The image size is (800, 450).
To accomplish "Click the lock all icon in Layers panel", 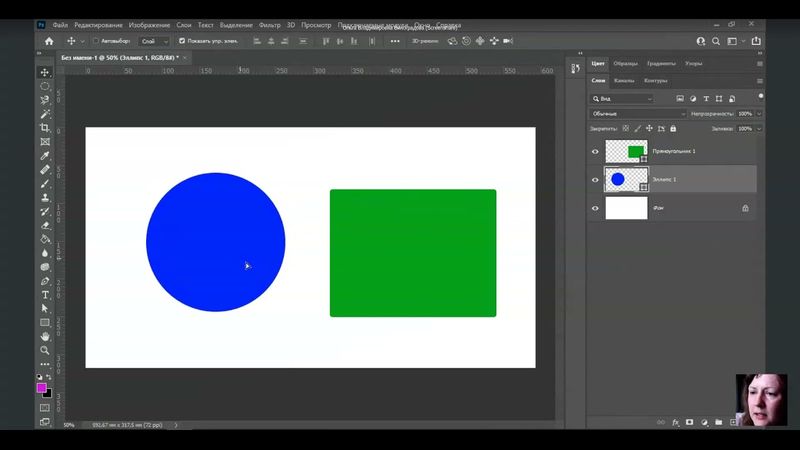I will (x=672, y=128).
